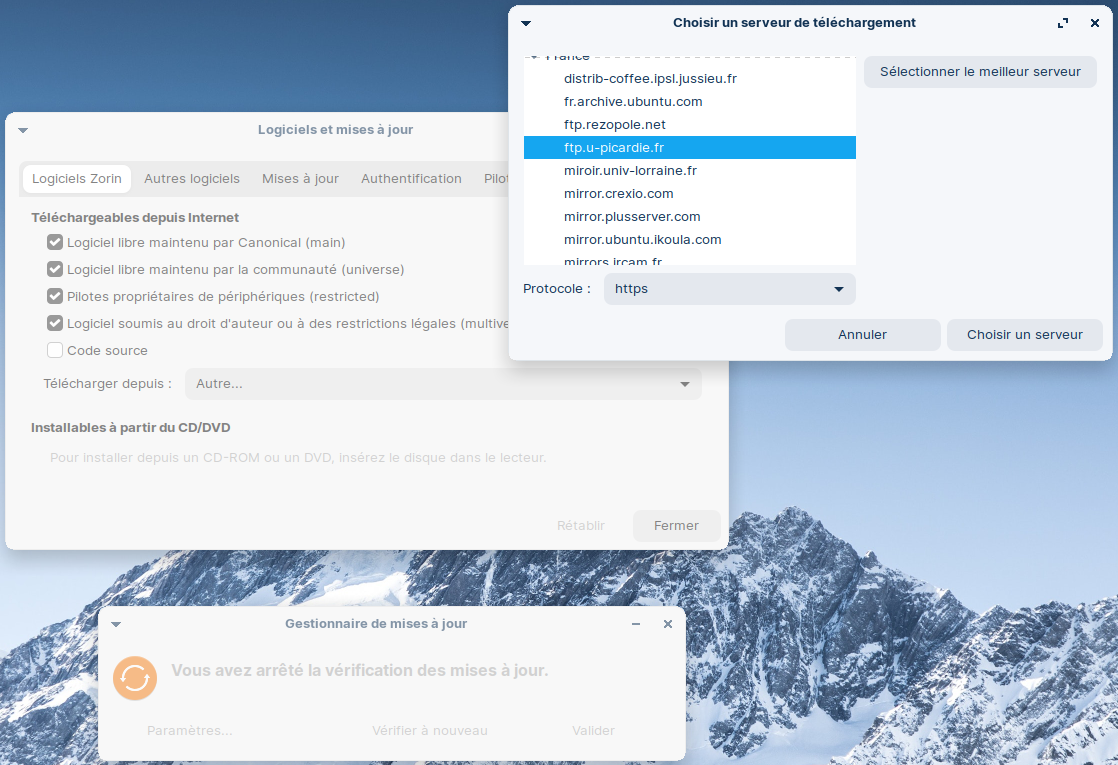Minimize the Gestionnaire de mises à jour window

pyautogui.click(x=636, y=624)
